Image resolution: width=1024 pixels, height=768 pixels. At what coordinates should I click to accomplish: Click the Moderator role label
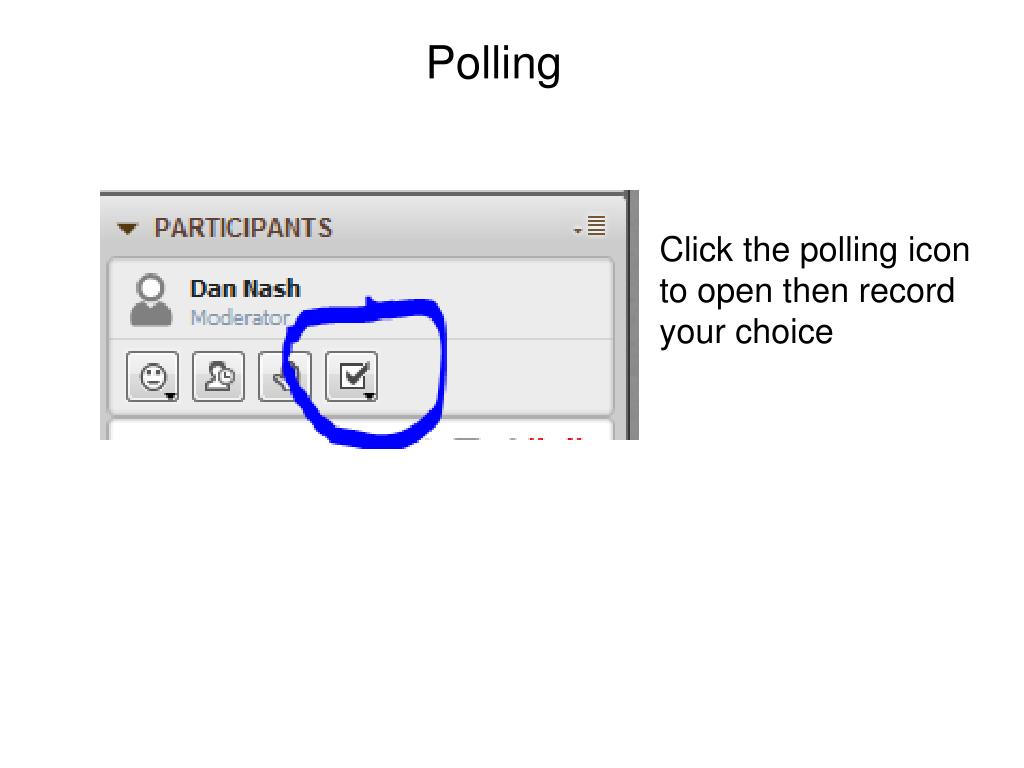pyautogui.click(x=240, y=317)
